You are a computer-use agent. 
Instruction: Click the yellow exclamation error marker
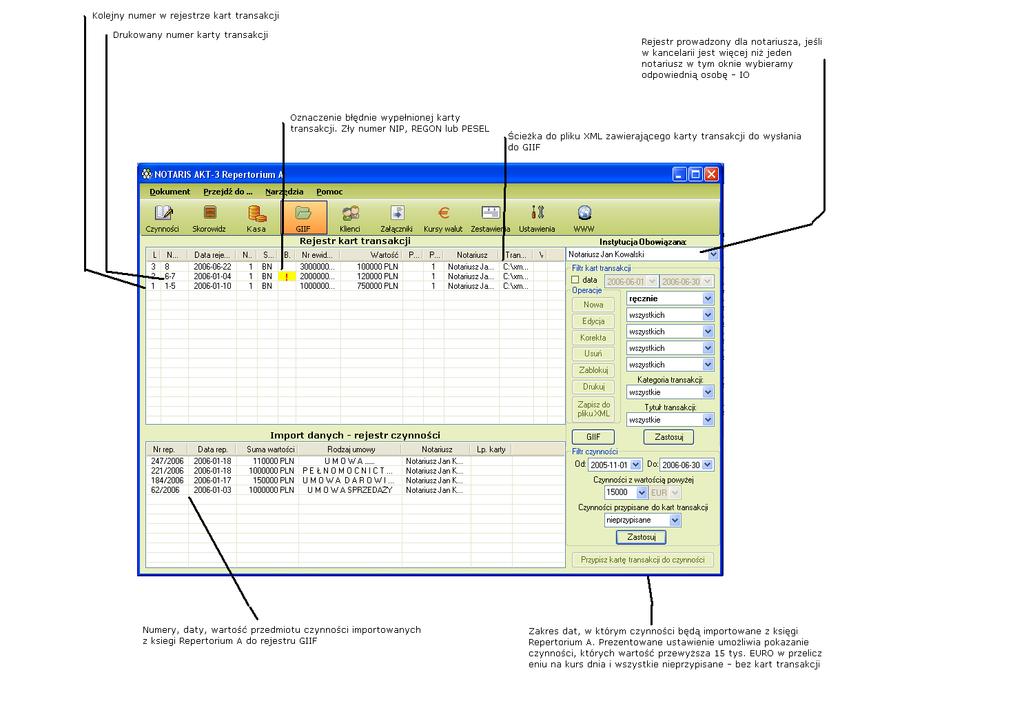click(286, 277)
